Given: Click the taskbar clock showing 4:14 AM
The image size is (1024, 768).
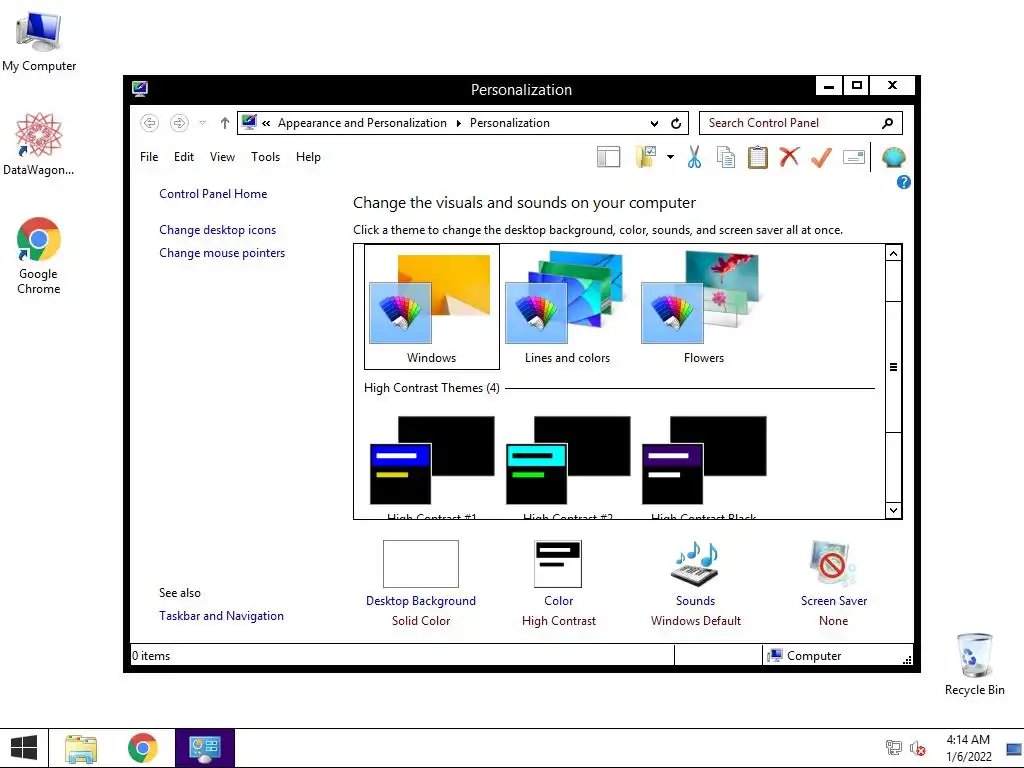Looking at the screenshot, I should coord(968,748).
